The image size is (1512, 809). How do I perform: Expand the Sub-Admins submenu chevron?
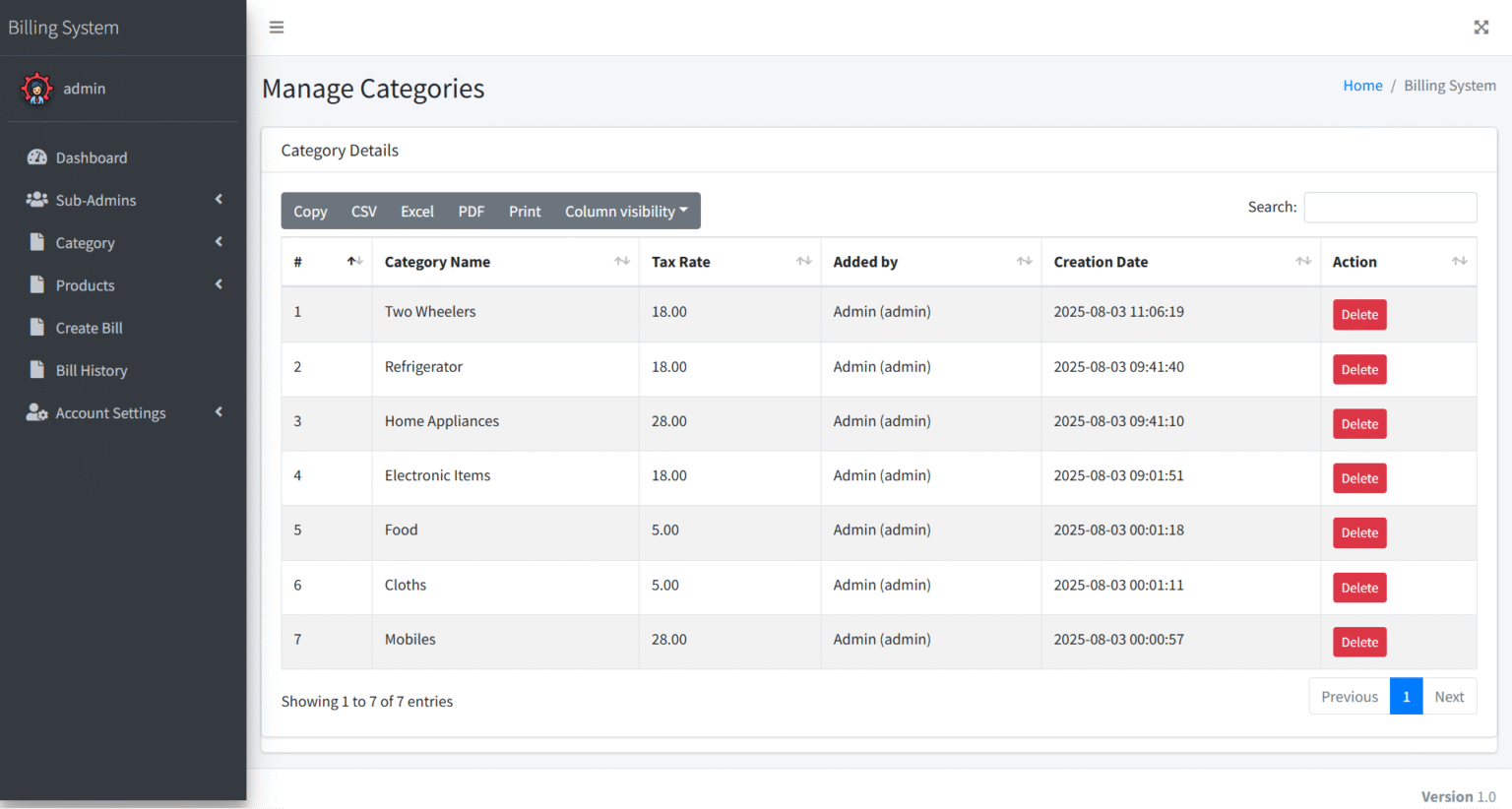pyautogui.click(x=219, y=200)
